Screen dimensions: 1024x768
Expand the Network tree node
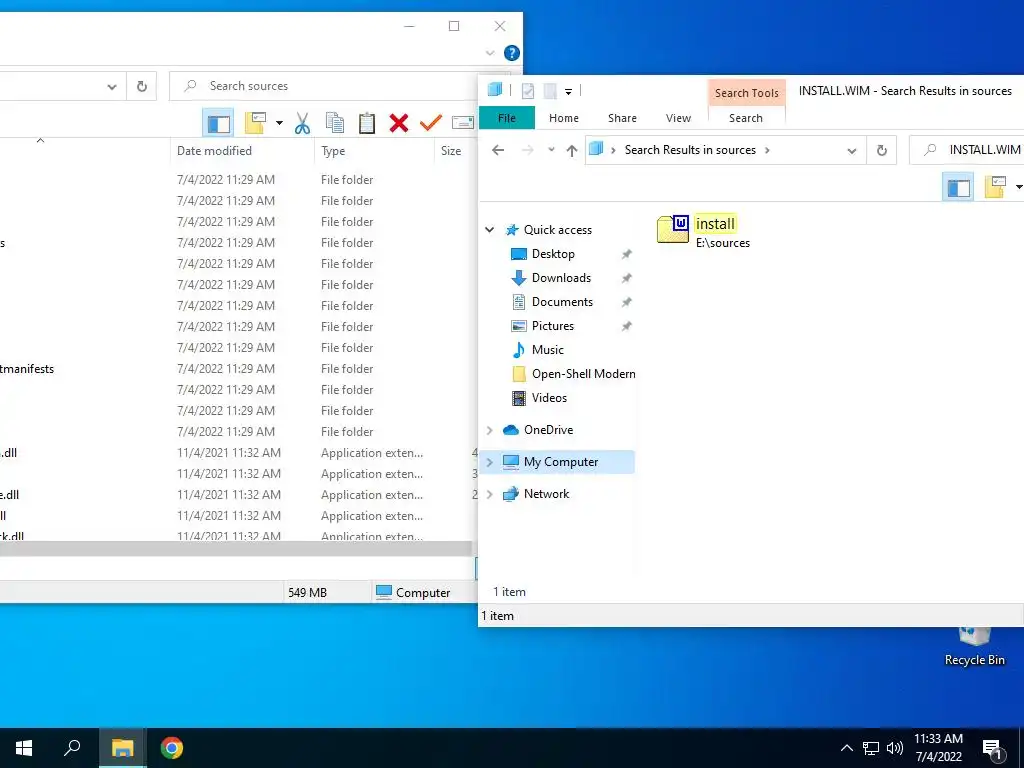[x=489, y=494]
